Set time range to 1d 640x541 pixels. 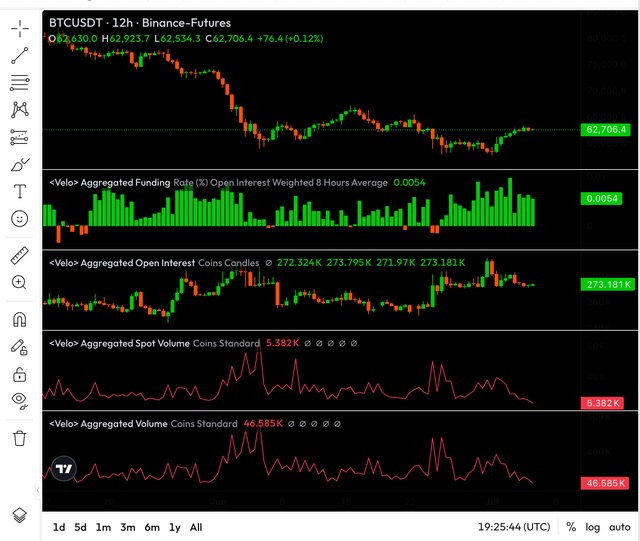(59, 528)
